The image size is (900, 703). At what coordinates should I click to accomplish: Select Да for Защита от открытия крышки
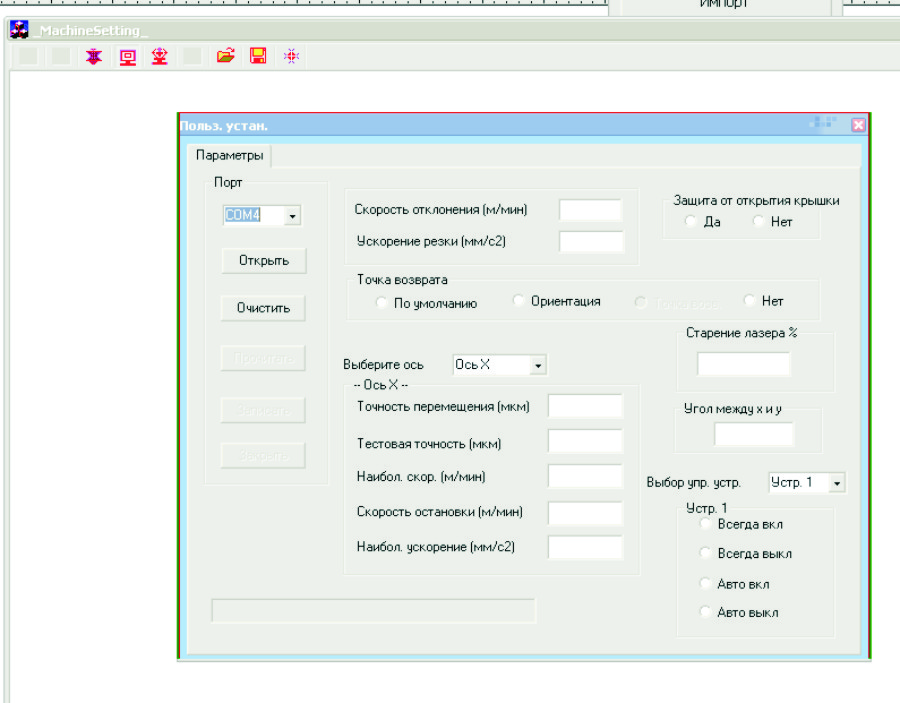pyautogui.click(x=691, y=221)
